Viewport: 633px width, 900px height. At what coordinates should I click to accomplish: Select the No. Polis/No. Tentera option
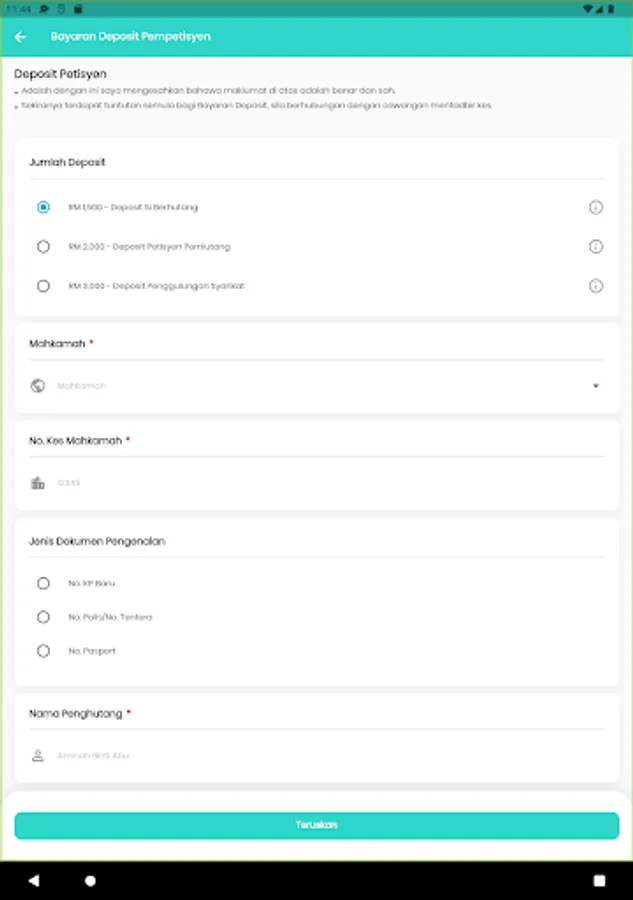click(x=43, y=617)
